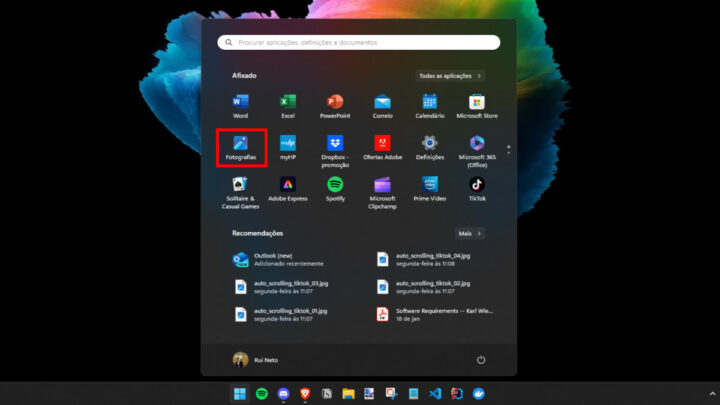Viewport: 720px width, 405px height.
Task: Expand Todas as aplicações list
Action: 450,76
